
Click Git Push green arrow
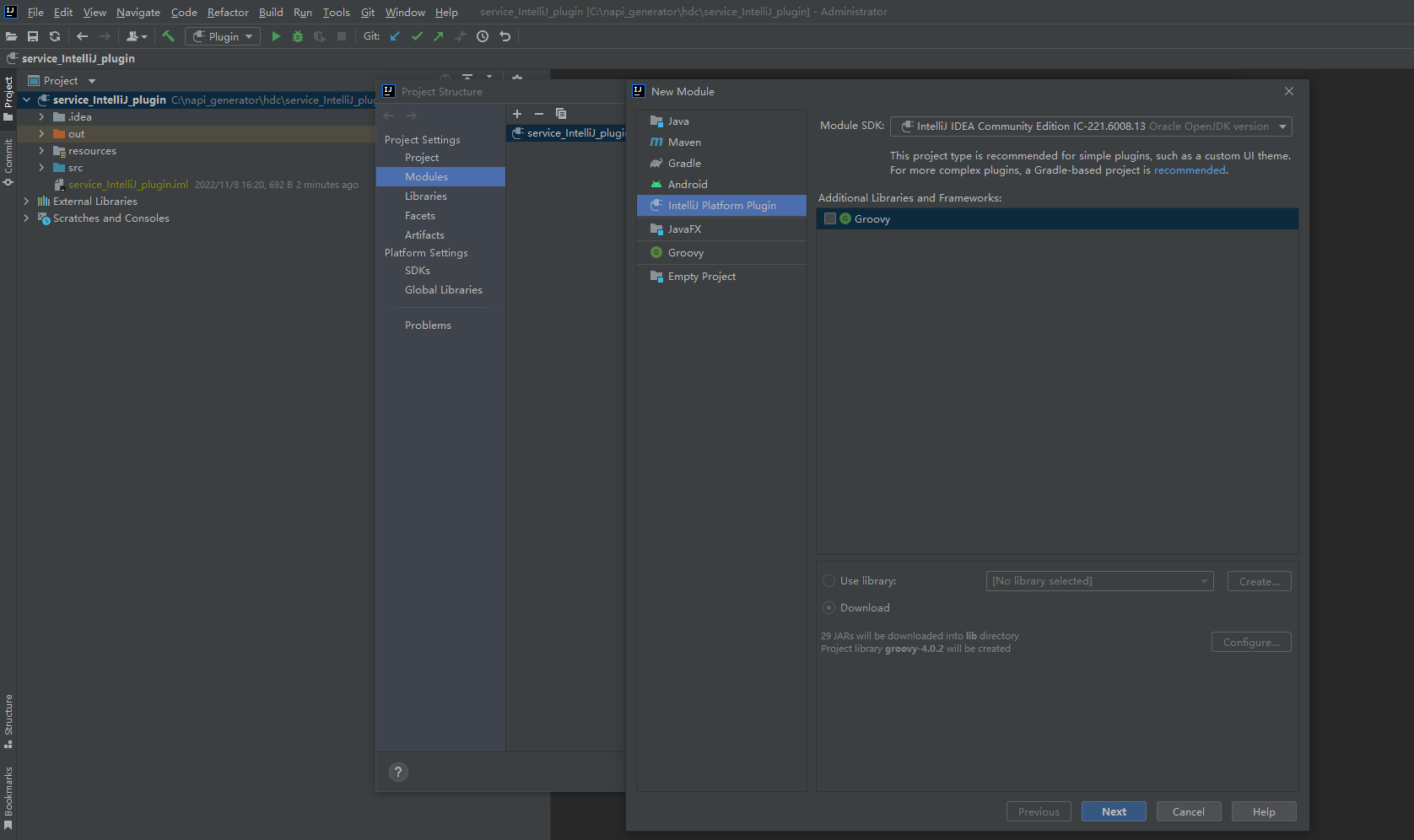(439, 36)
